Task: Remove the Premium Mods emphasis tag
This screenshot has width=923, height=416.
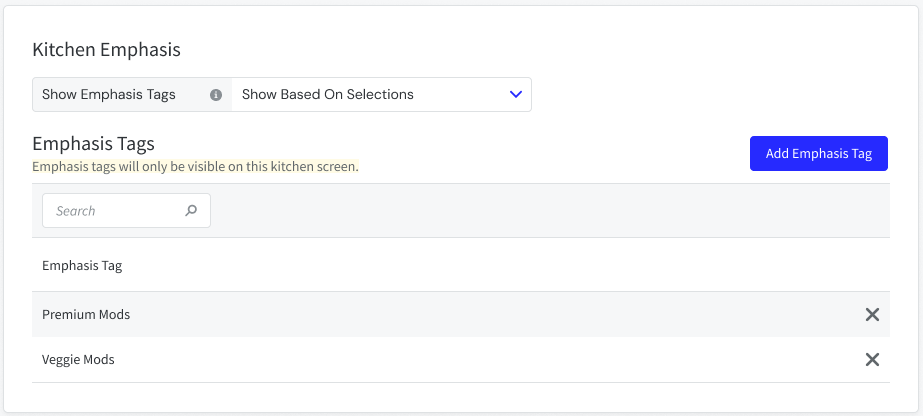Action: (x=872, y=315)
